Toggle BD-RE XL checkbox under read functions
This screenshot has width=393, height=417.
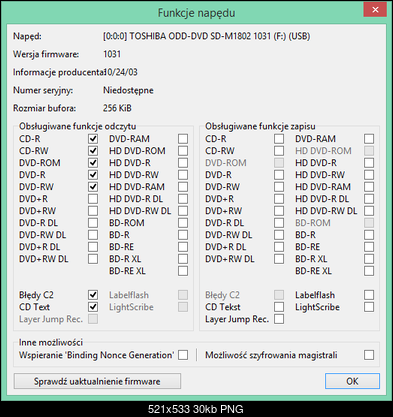click(x=183, y=271)
